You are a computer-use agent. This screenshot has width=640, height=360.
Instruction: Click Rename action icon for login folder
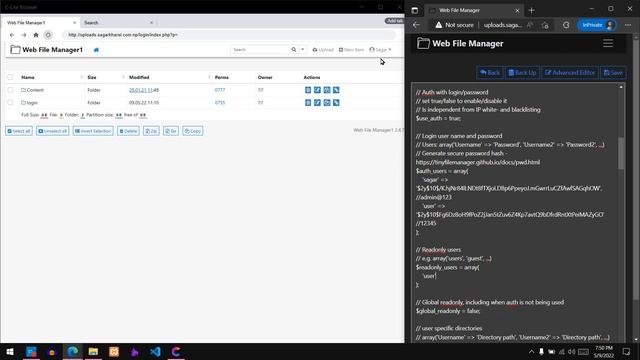click(x=317, y=102)
